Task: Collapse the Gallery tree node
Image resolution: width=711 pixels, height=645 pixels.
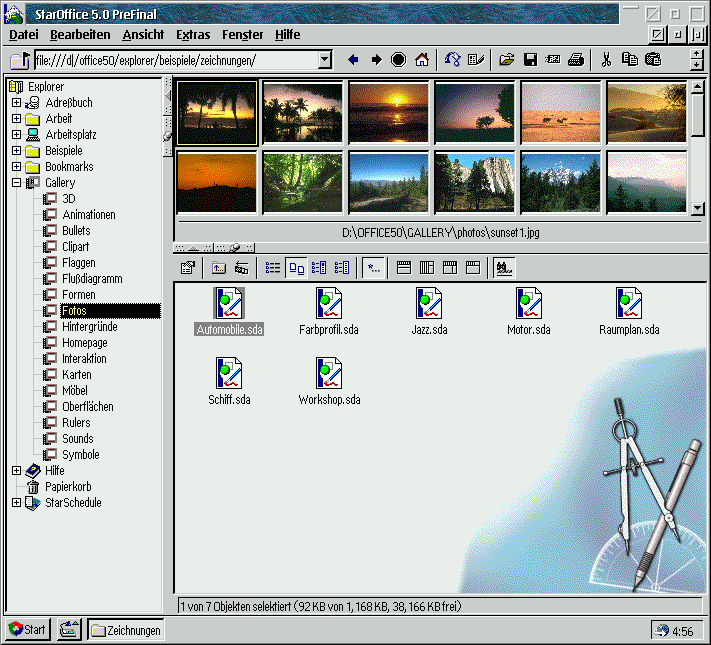Action: pos(16,182)
